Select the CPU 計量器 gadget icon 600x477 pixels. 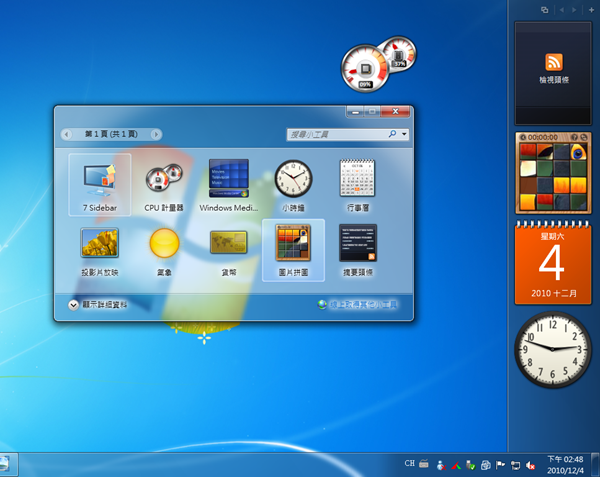164,181
